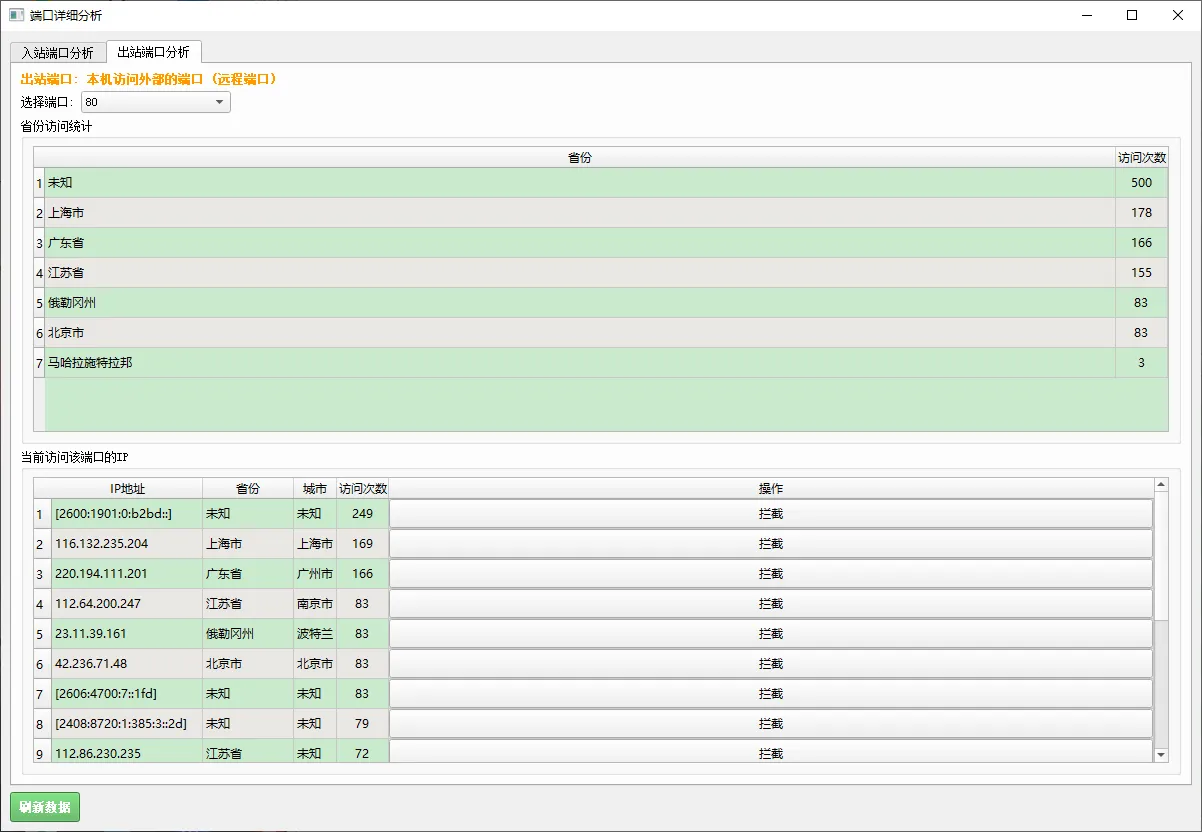拦截 the 南京市 IP 112.64.200.247

pyautogui.click(x=770, y=603)
